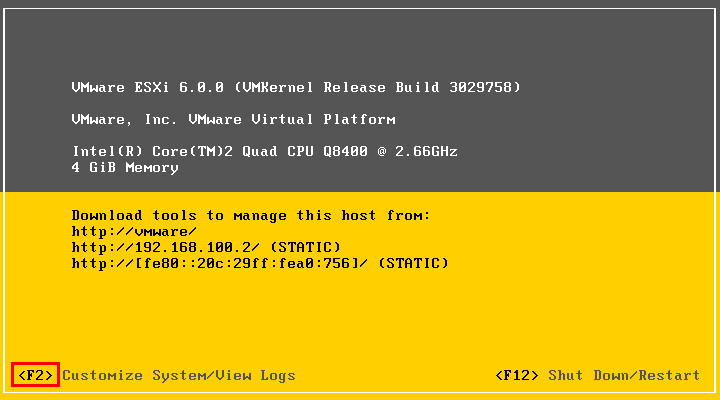Click the 4 GiB Memory line
The width and height of the screenshot is (720, 400).
(125, 168)
